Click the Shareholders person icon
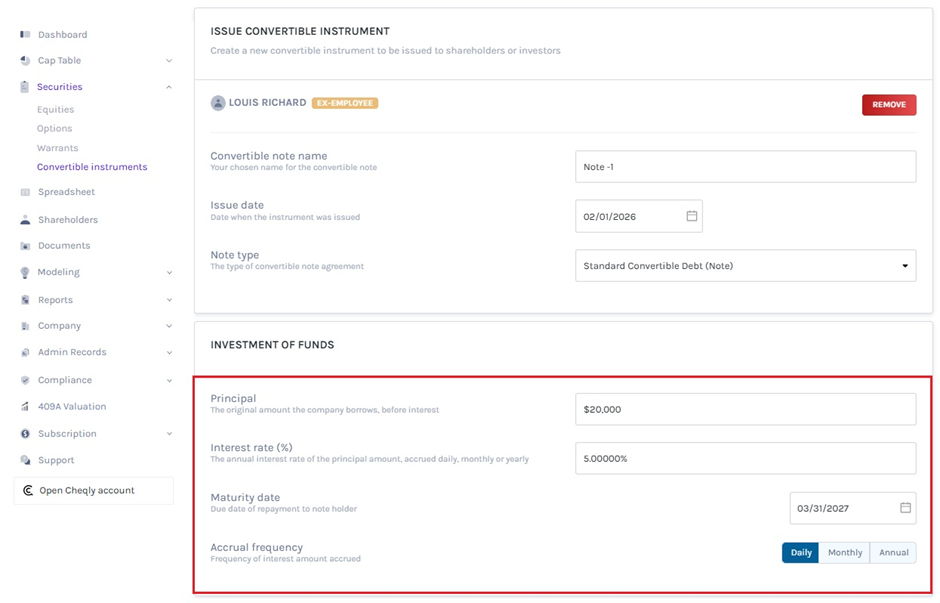This screenshot has width=940, height=603. click(25, 220)
